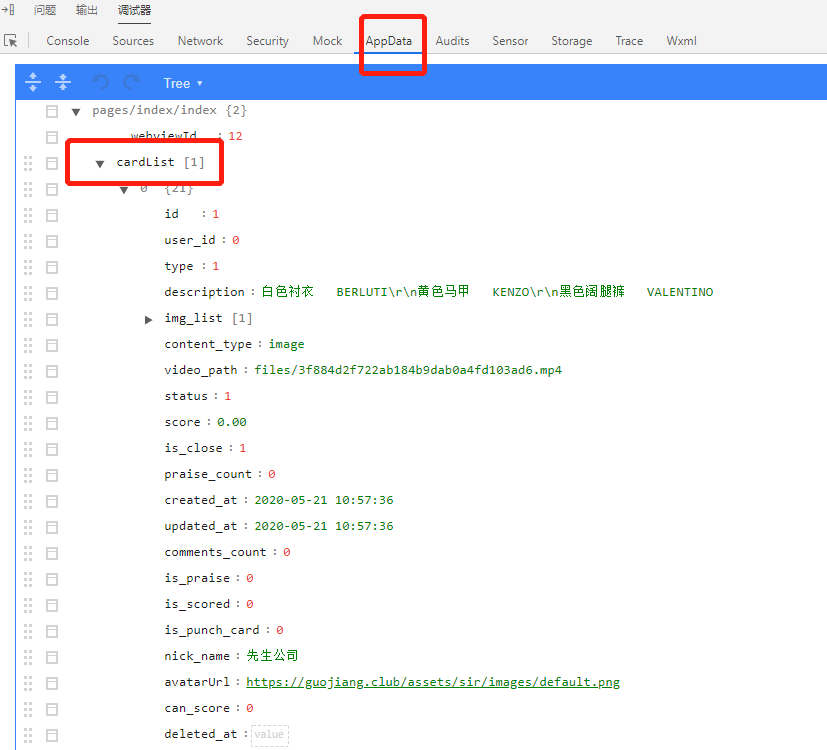Click the action menu box on webviewId row
Image resolution: width=827 pixels, height=750 pixels.
tap(52, 138)
